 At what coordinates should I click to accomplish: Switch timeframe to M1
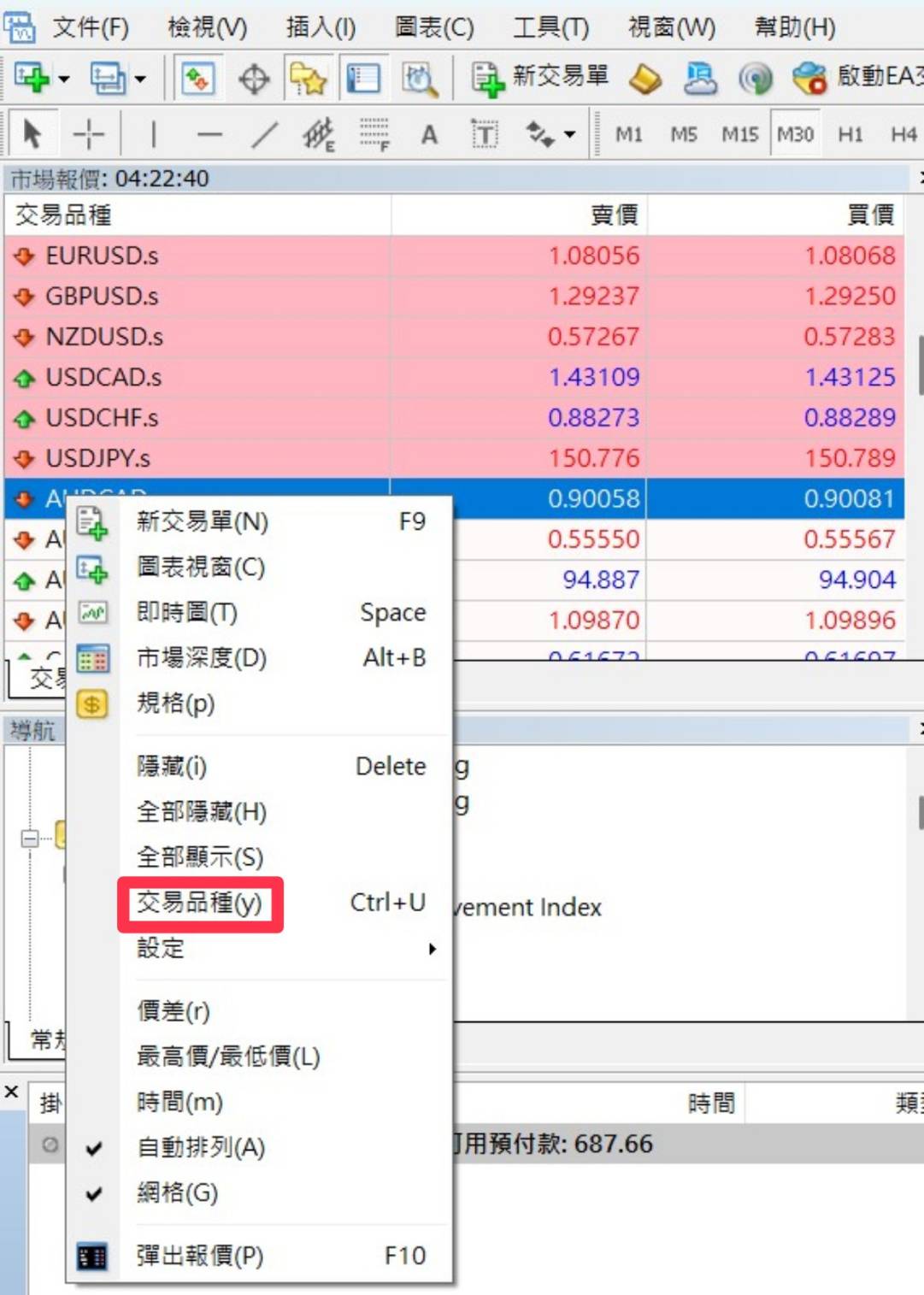coord(629,134)
